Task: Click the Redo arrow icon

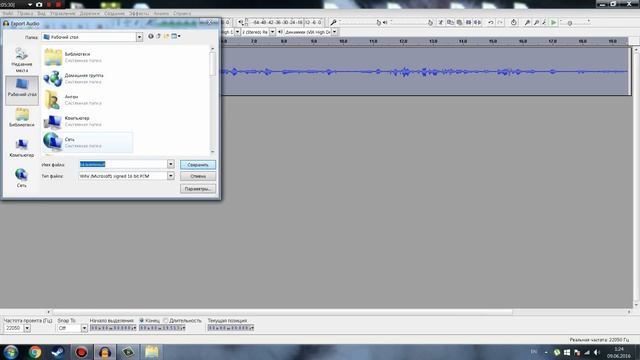Action: tap(500, 22)
